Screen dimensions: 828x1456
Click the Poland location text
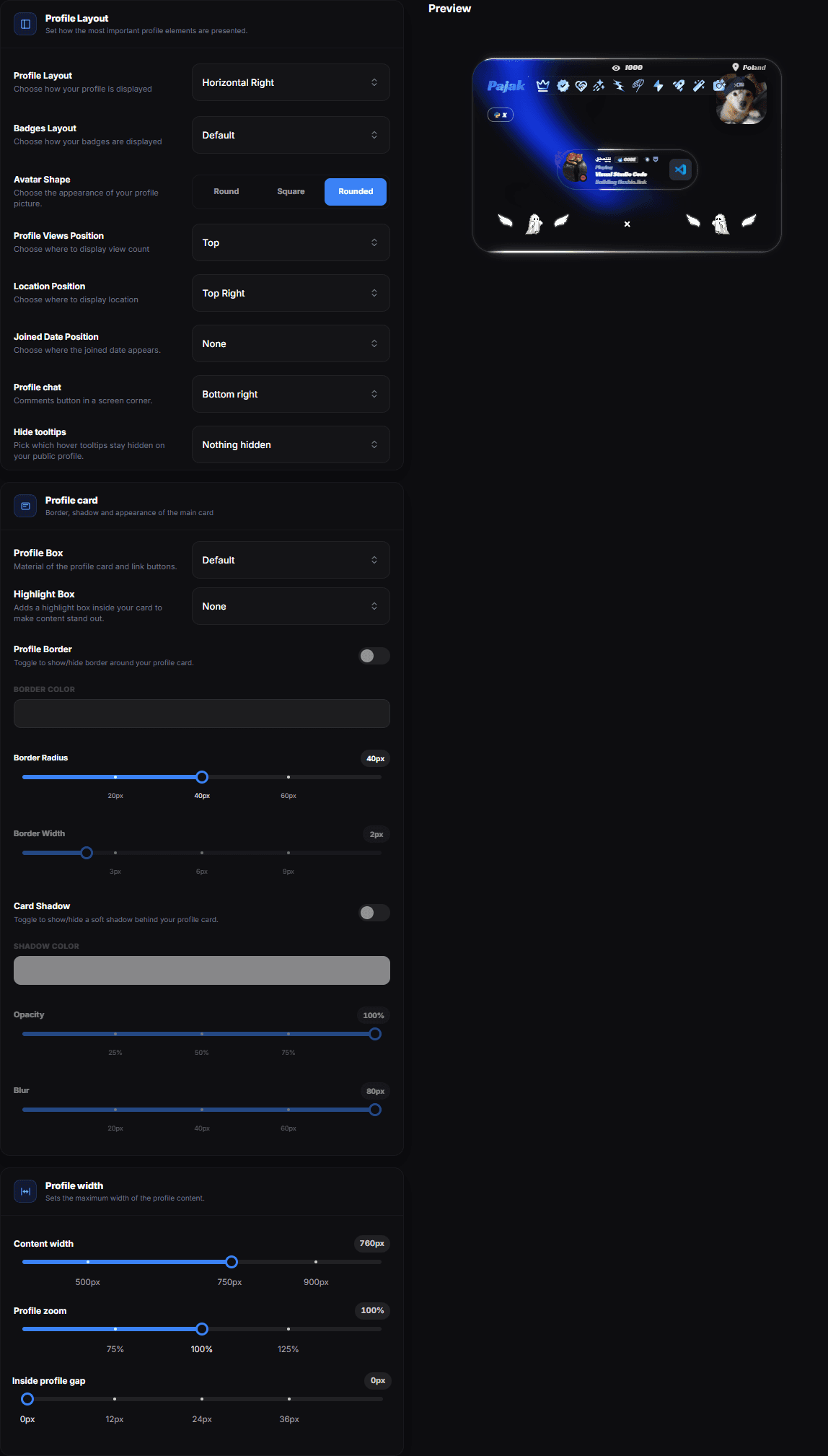tap(754, 68)
